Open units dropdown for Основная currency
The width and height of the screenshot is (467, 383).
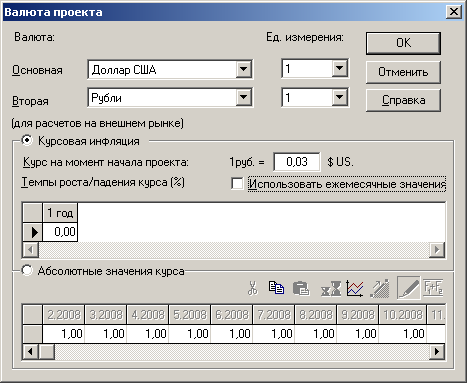339,68
